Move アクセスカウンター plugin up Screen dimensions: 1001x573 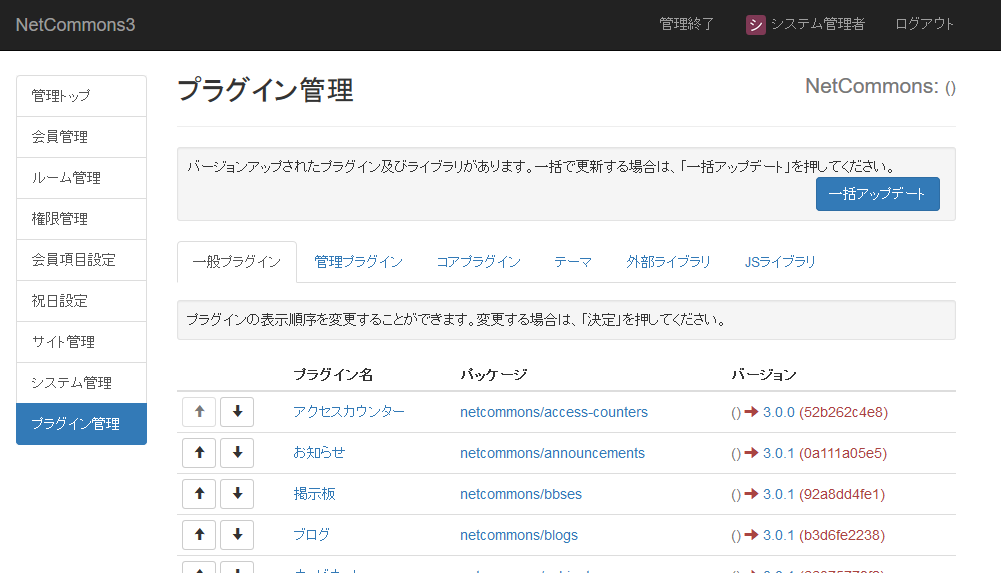(199, 412)
